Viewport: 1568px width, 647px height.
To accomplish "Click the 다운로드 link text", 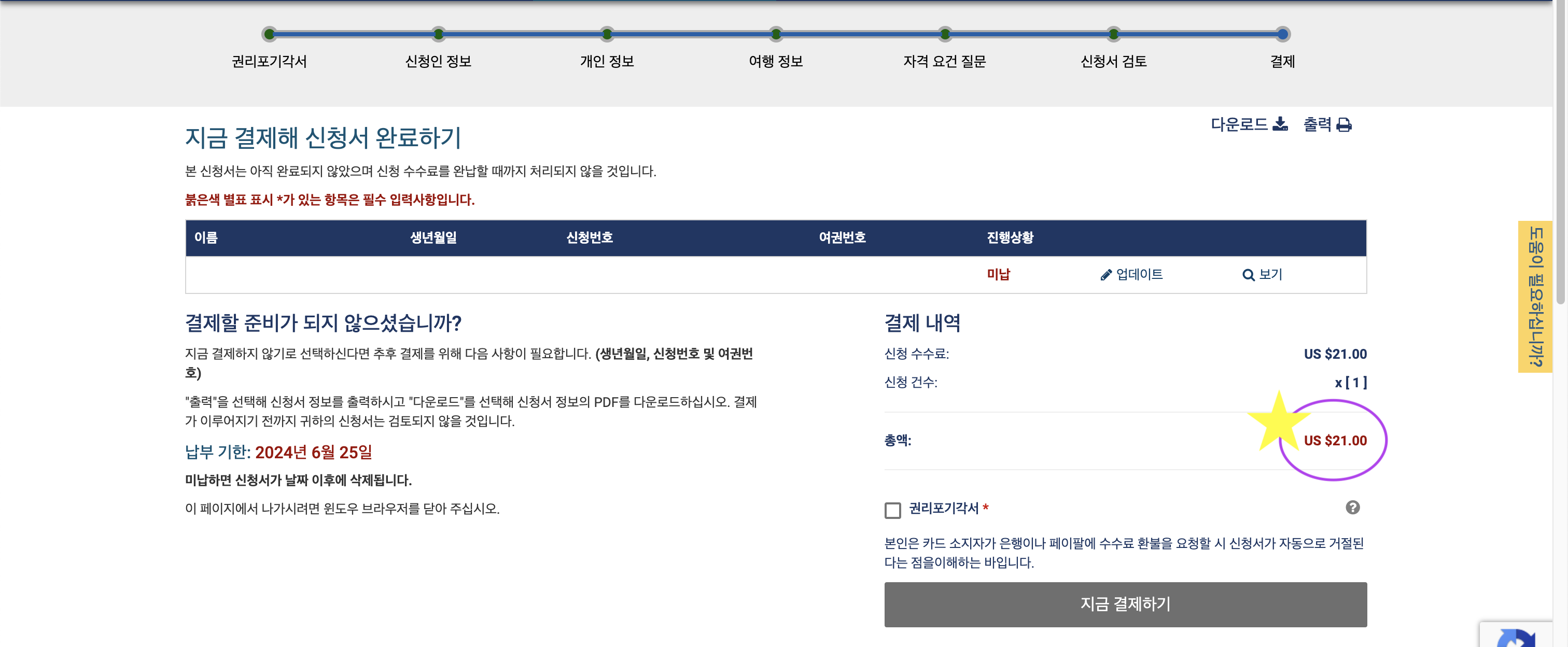I will click(1239, 124).
